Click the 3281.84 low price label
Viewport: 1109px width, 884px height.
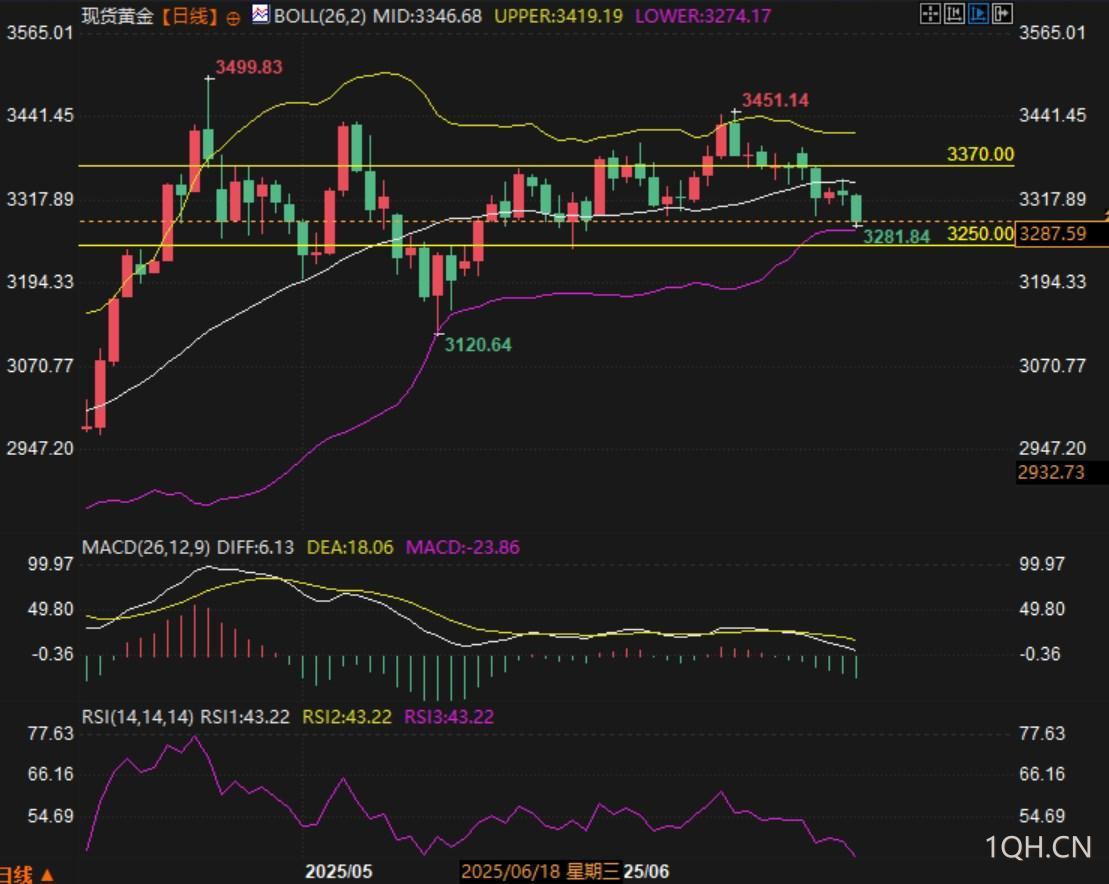(896, 237)
